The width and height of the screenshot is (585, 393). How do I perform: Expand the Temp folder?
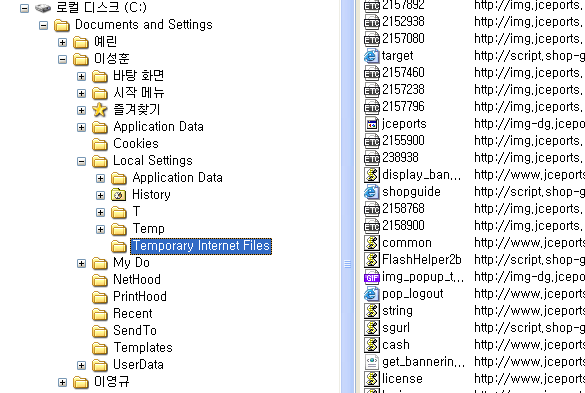pyautogui.click(x=100, y=230)
